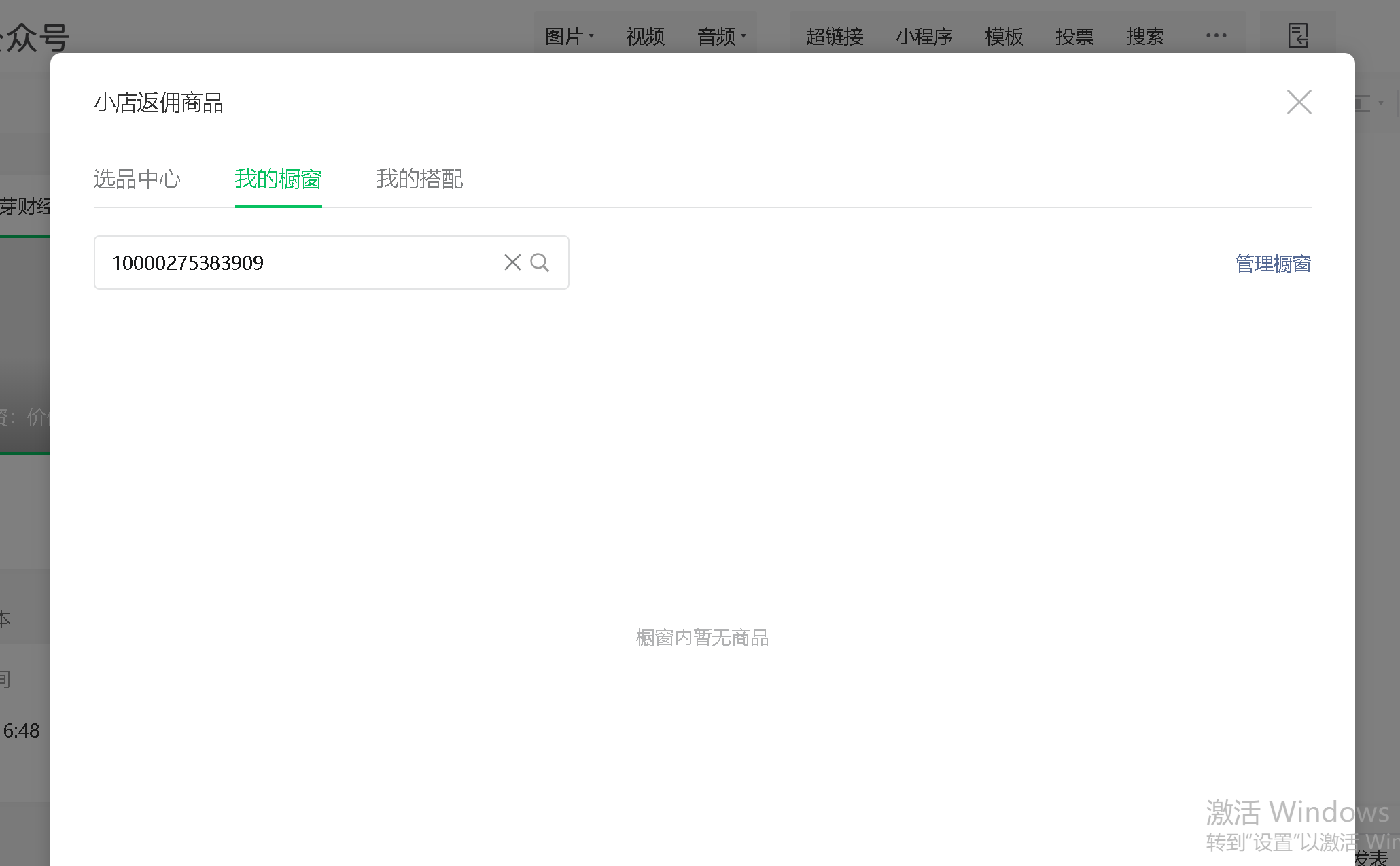
Task: Close the 小店返佣商品 dialog
Action: point(1299,103)
